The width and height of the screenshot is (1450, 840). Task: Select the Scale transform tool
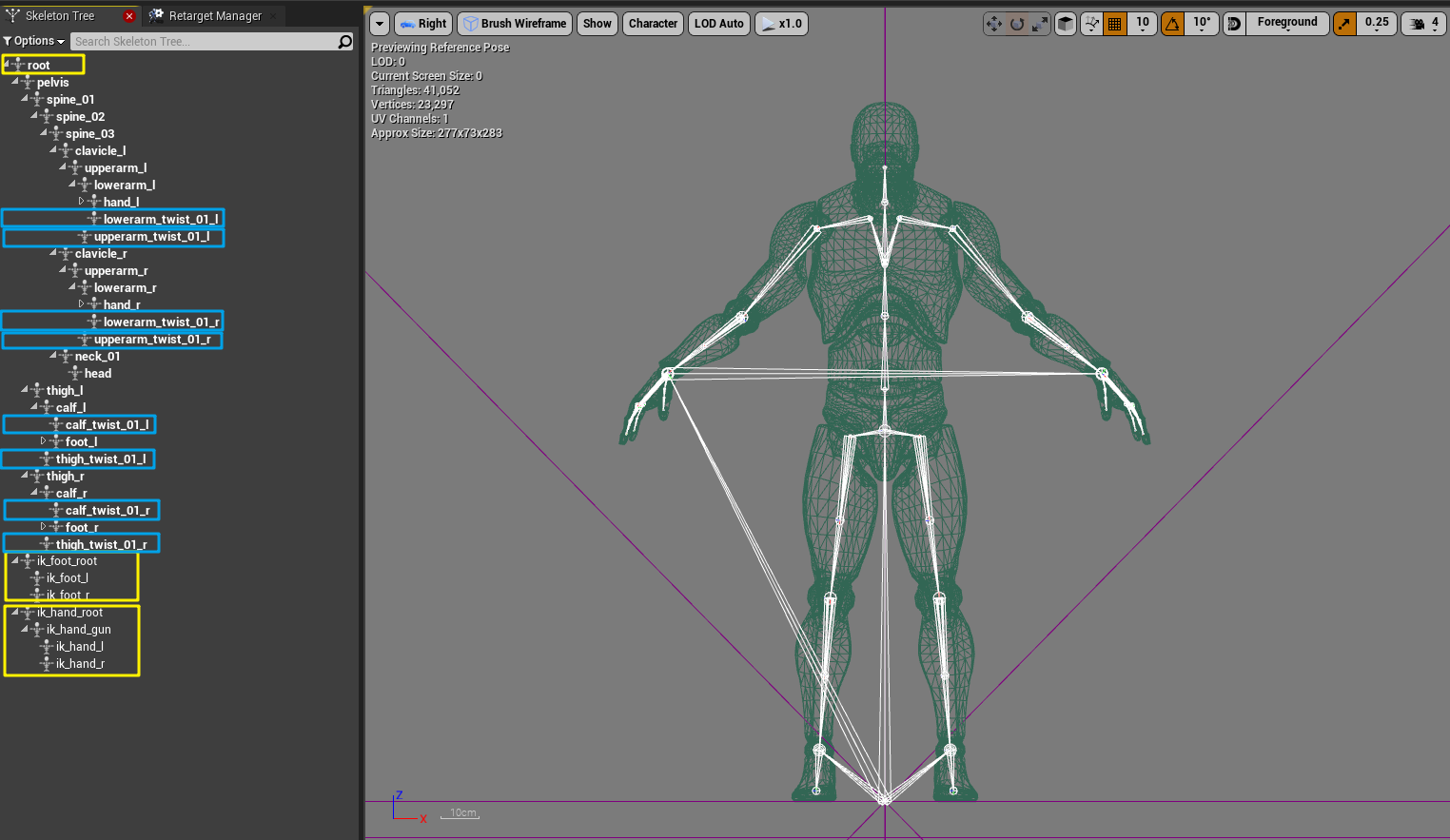pyautogui.click(x=1040, y=24)
